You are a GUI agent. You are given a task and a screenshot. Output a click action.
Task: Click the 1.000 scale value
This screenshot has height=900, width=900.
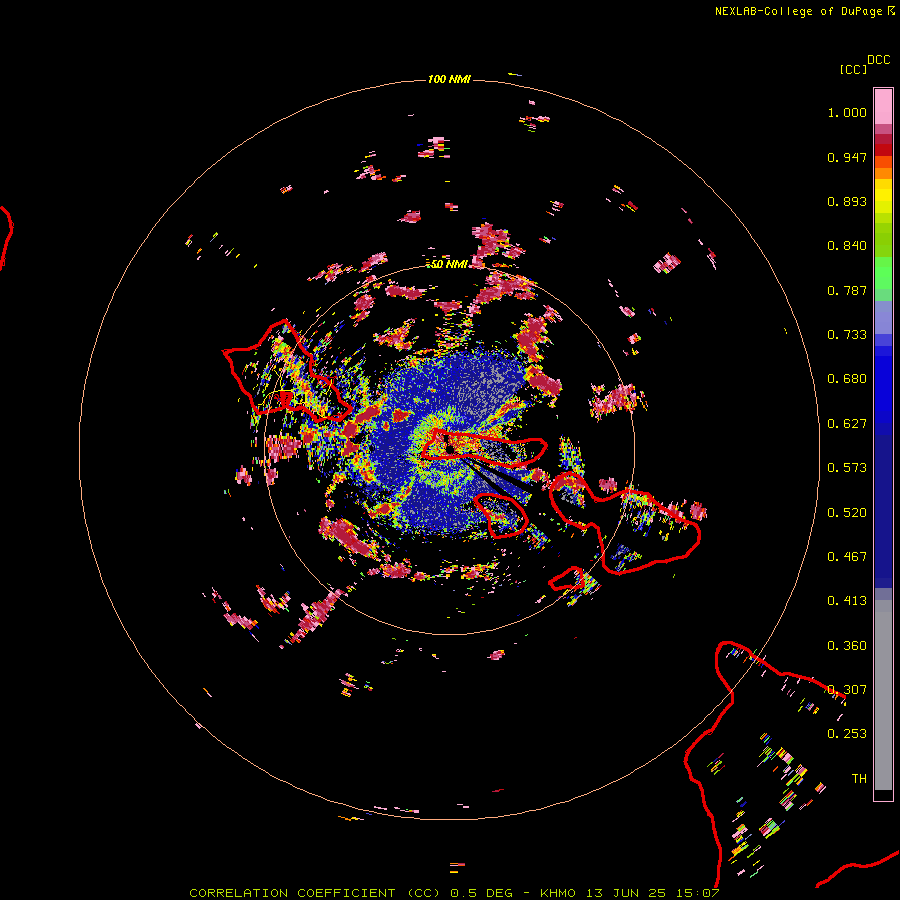coord(847,112)
